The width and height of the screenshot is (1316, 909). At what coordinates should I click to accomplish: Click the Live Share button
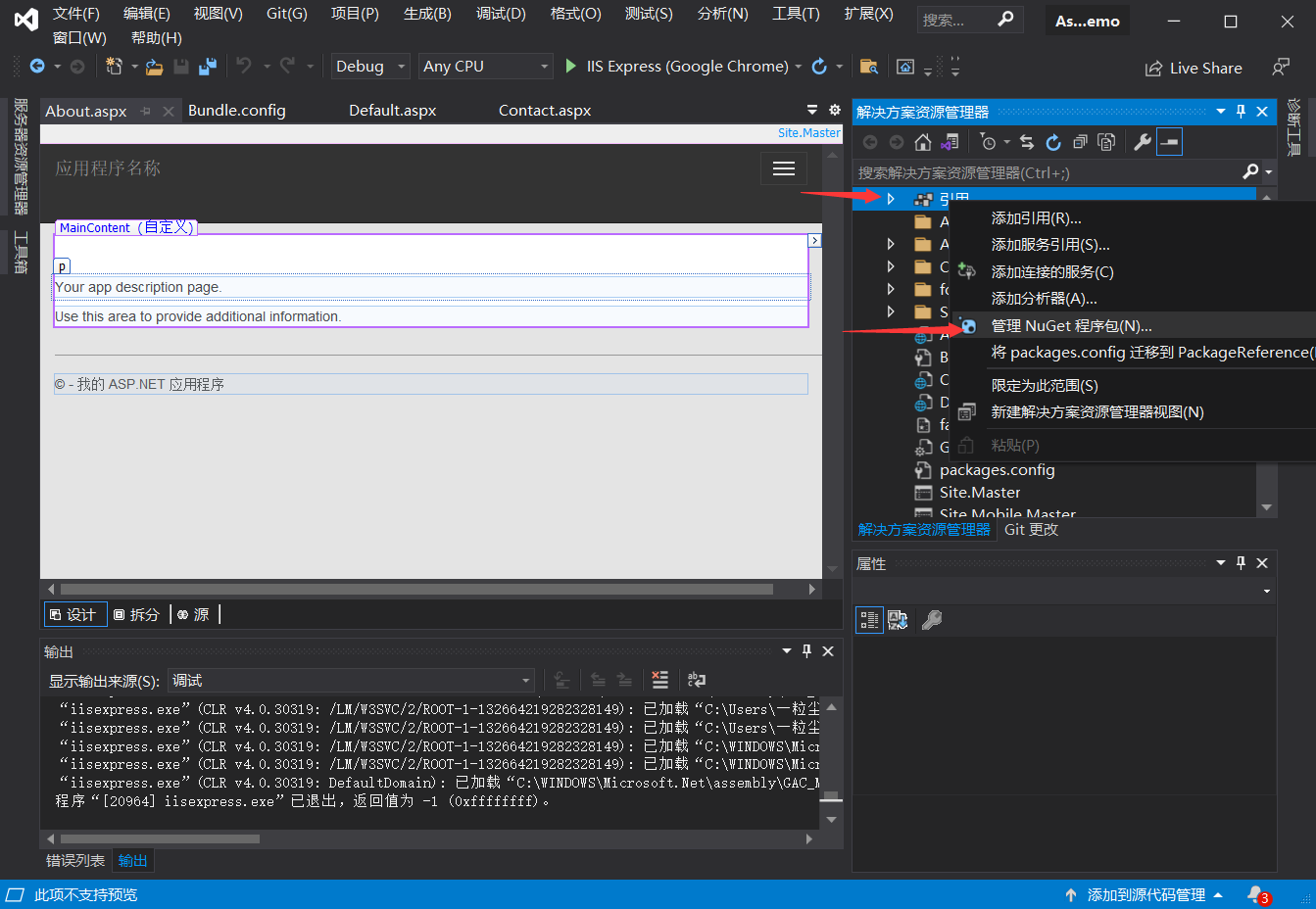point(1194,68)
